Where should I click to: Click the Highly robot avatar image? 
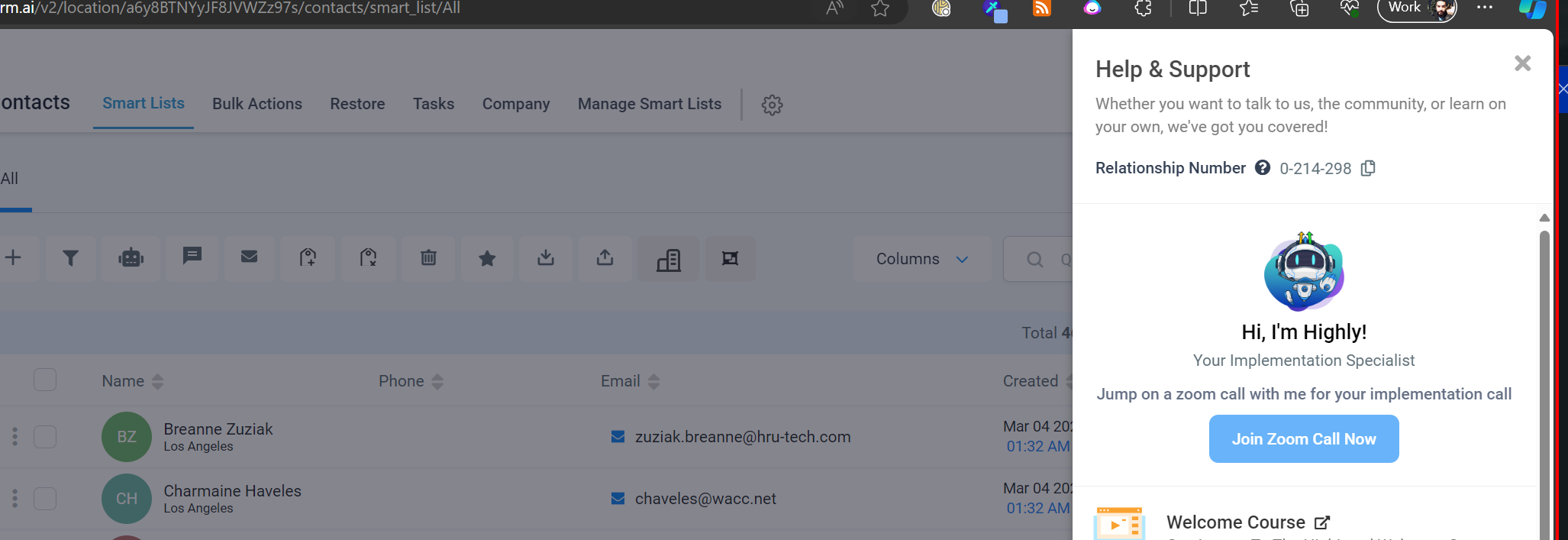[1304, 272]
